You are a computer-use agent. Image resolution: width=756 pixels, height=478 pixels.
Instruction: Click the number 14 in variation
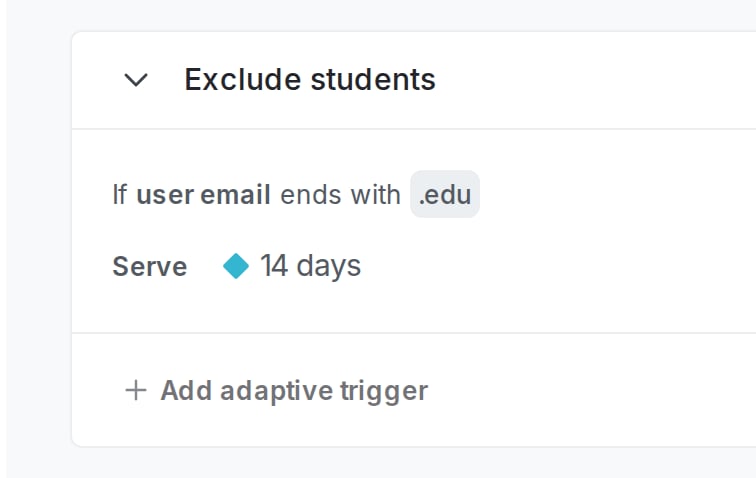274,265
